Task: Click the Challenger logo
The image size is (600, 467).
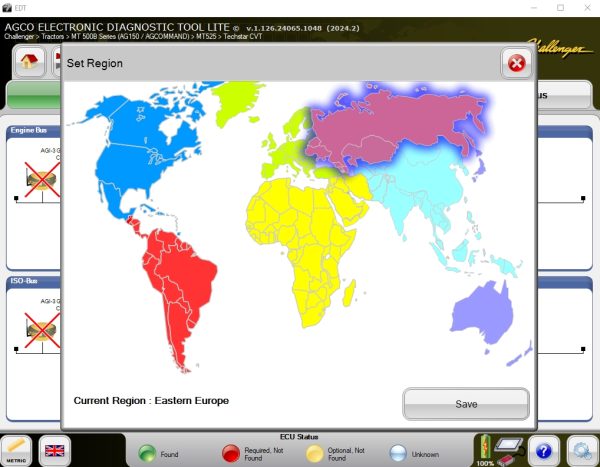Action: pyautogui.click(x=562, y=49)
